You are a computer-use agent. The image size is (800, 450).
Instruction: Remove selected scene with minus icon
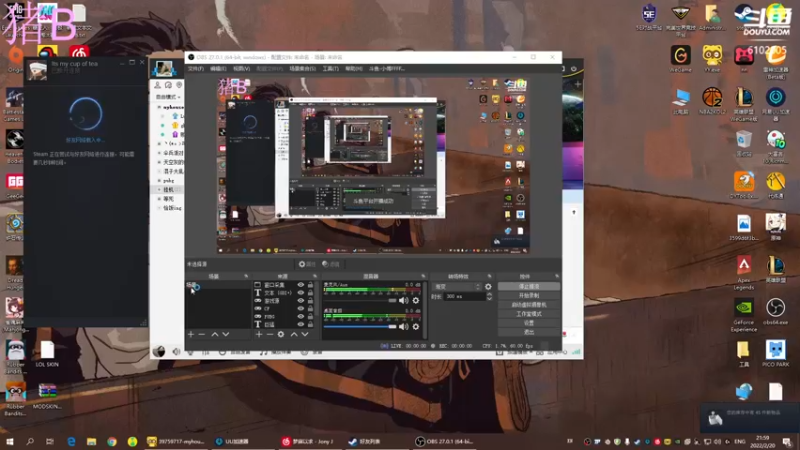(202, 334)
